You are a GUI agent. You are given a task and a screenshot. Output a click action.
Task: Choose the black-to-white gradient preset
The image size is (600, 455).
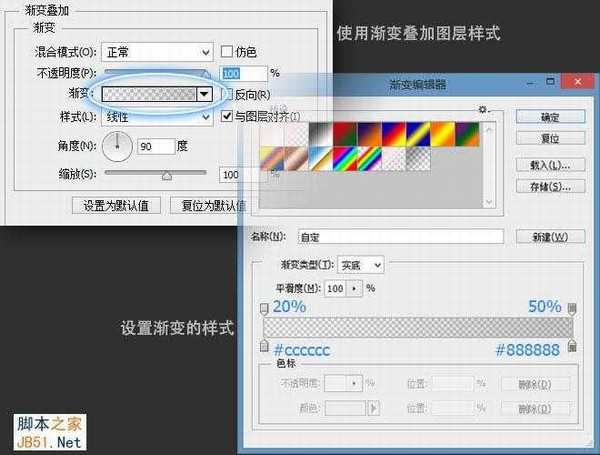(x=321, y=133)
